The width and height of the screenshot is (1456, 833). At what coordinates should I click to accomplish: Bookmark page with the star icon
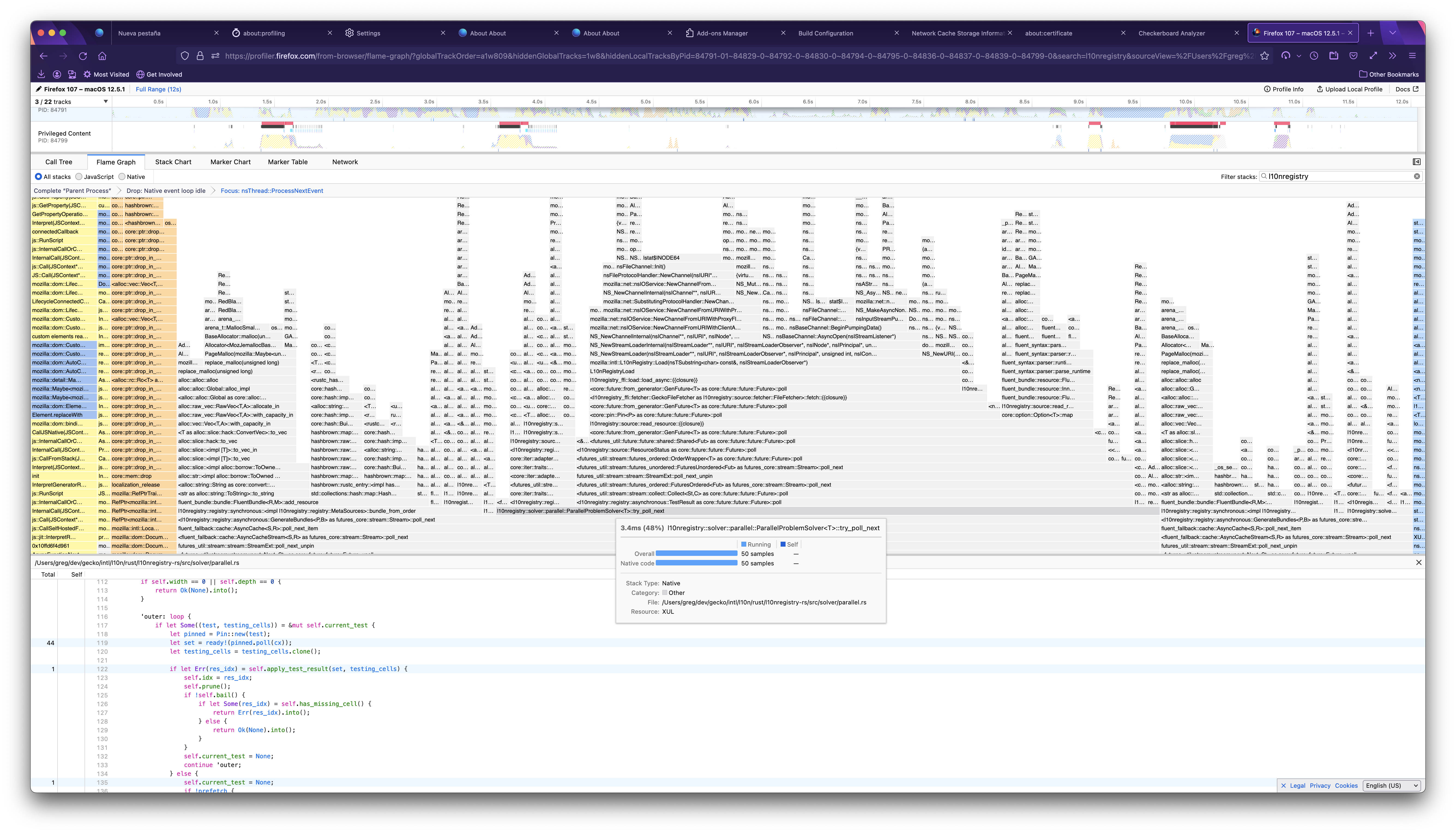pyautogui.click(x=1264, y=55)
